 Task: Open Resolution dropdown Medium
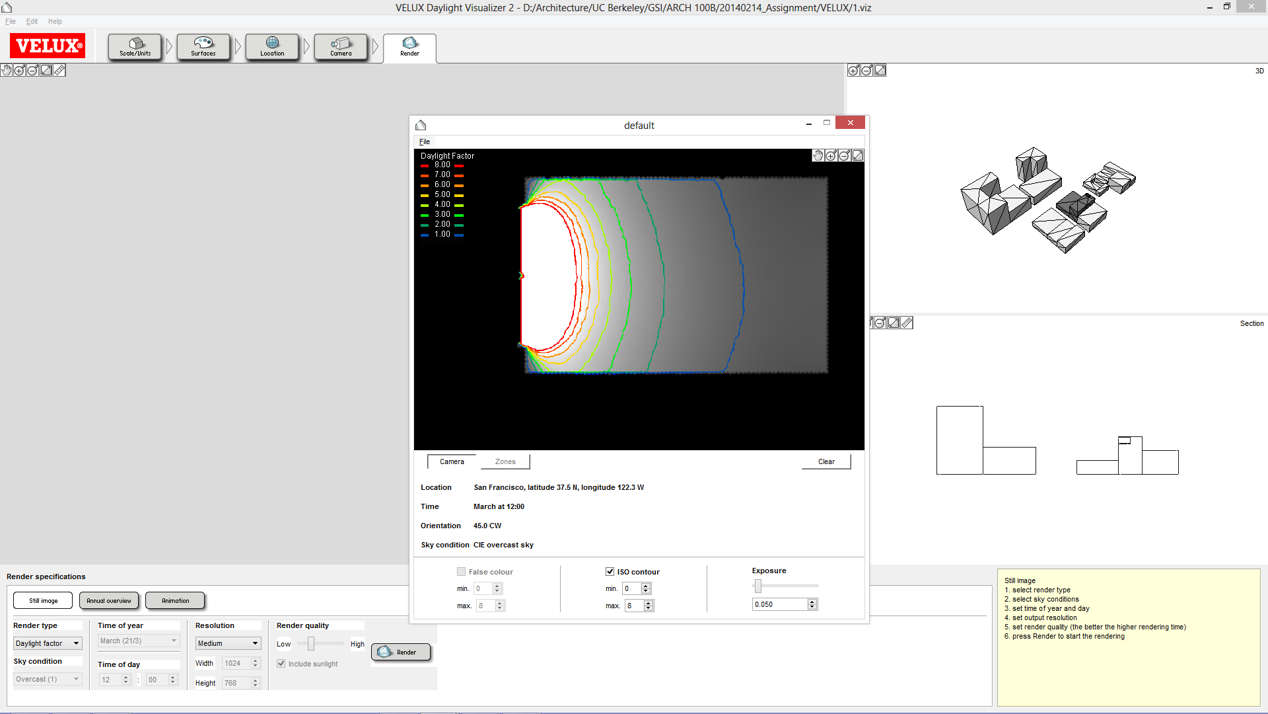coord(228,643)
